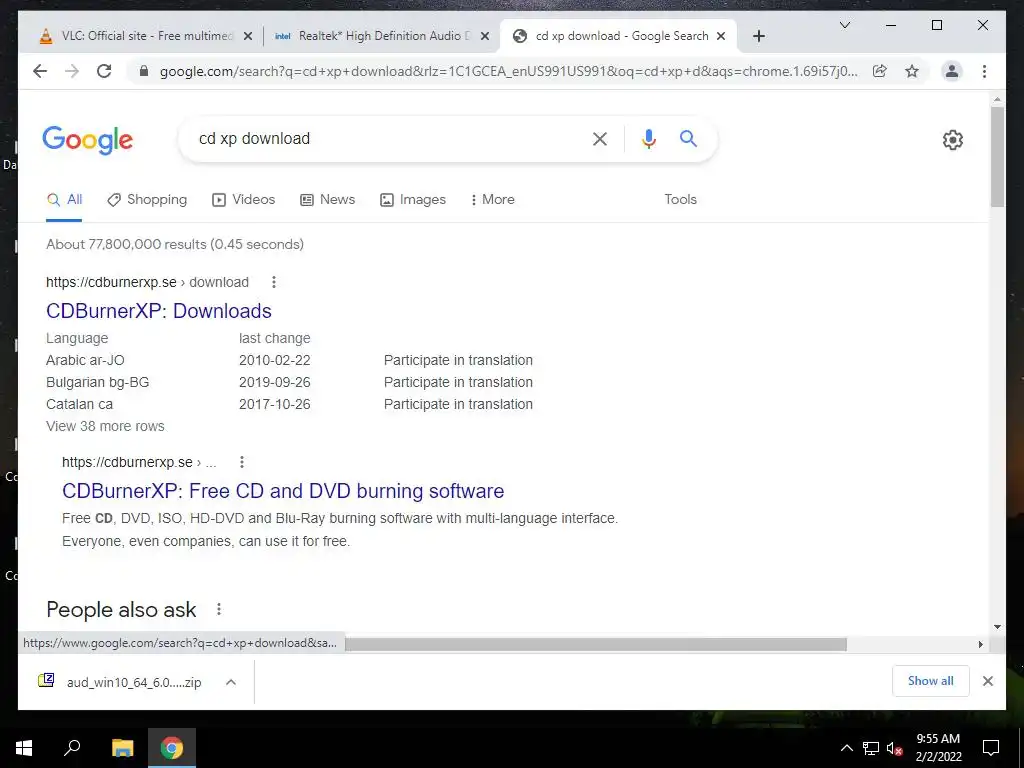Screen dimensions: 1024x768
Task: Open Windows taskbar search
Action: point(72,748)
